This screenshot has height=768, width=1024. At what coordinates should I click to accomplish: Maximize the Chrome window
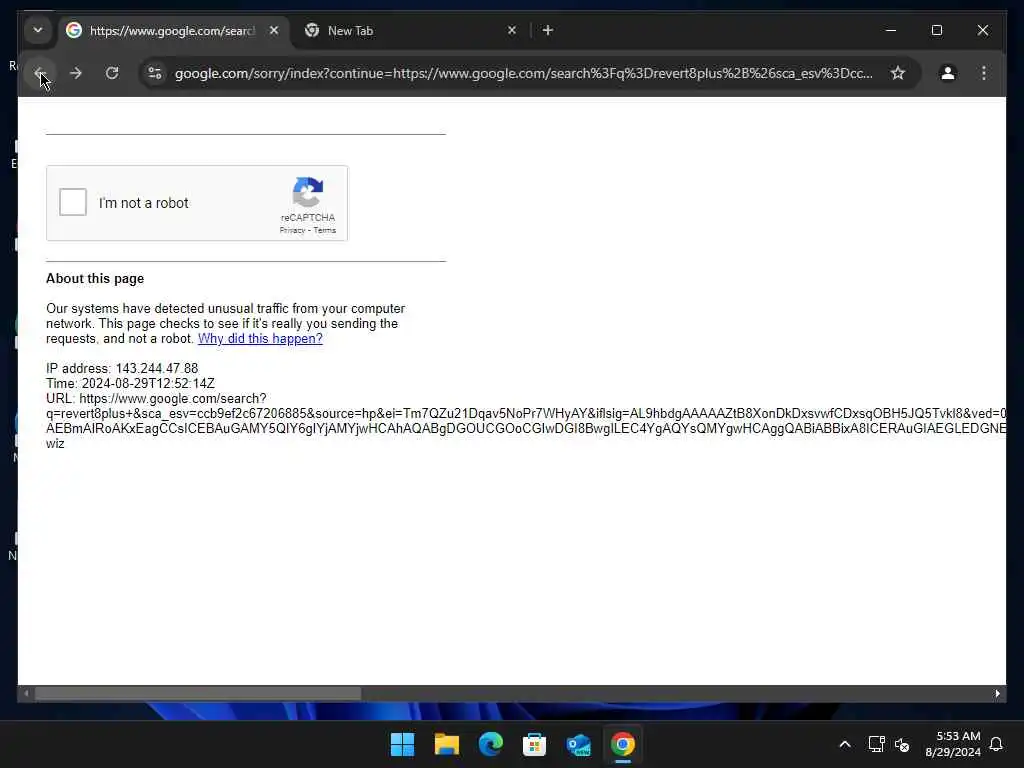tap(936, 30)
